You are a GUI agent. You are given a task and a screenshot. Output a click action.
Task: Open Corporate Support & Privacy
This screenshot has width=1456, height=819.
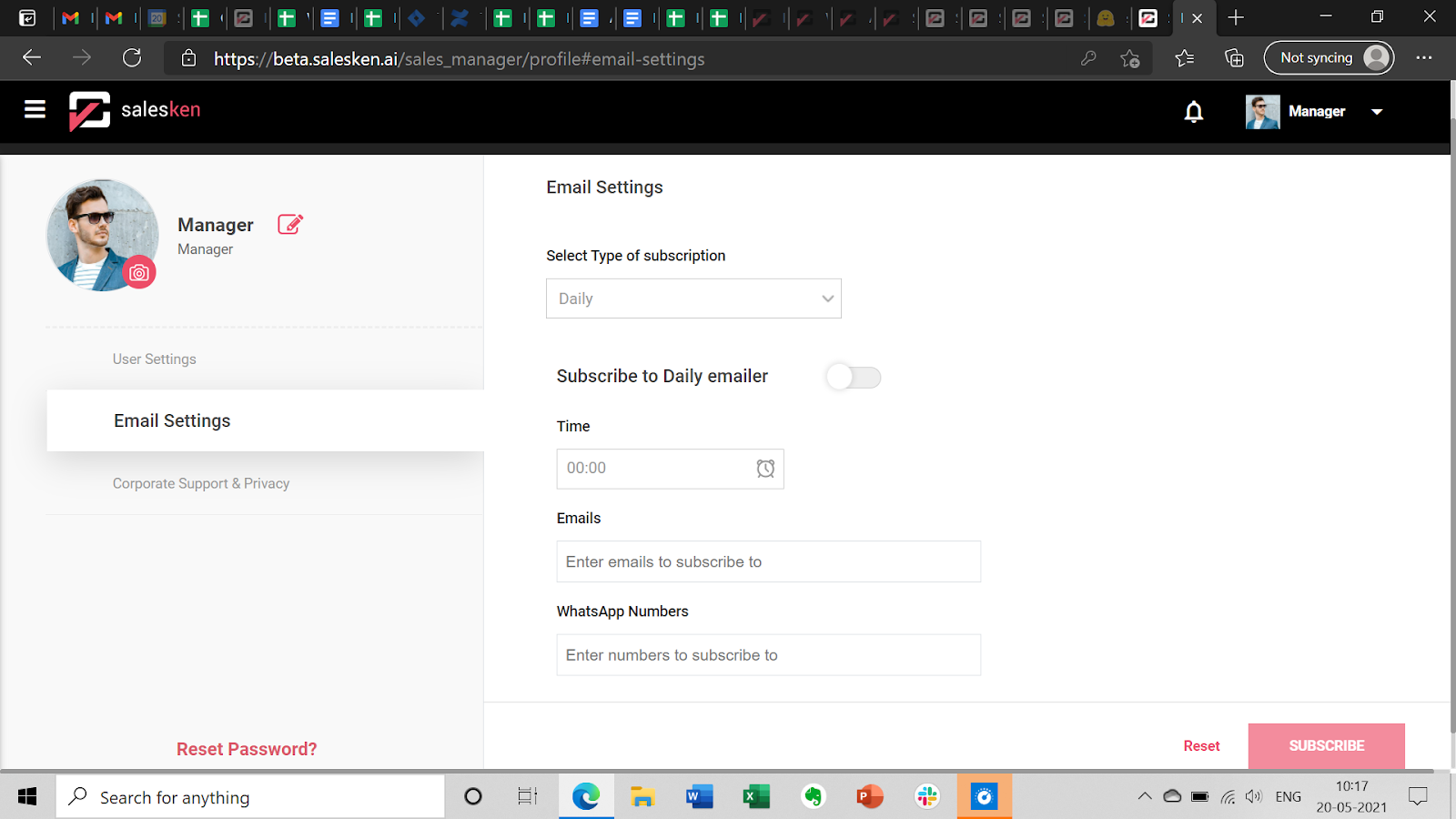(x=201, y=483)
